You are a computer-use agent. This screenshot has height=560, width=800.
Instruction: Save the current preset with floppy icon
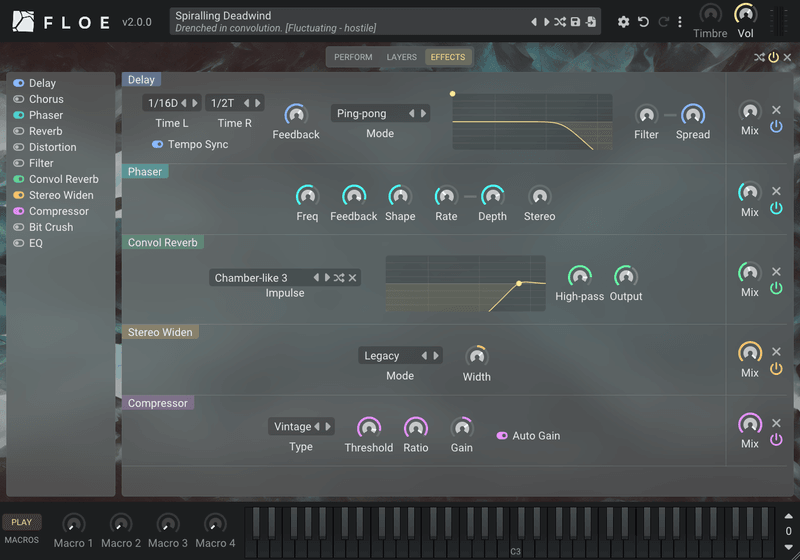click(575, 22)
